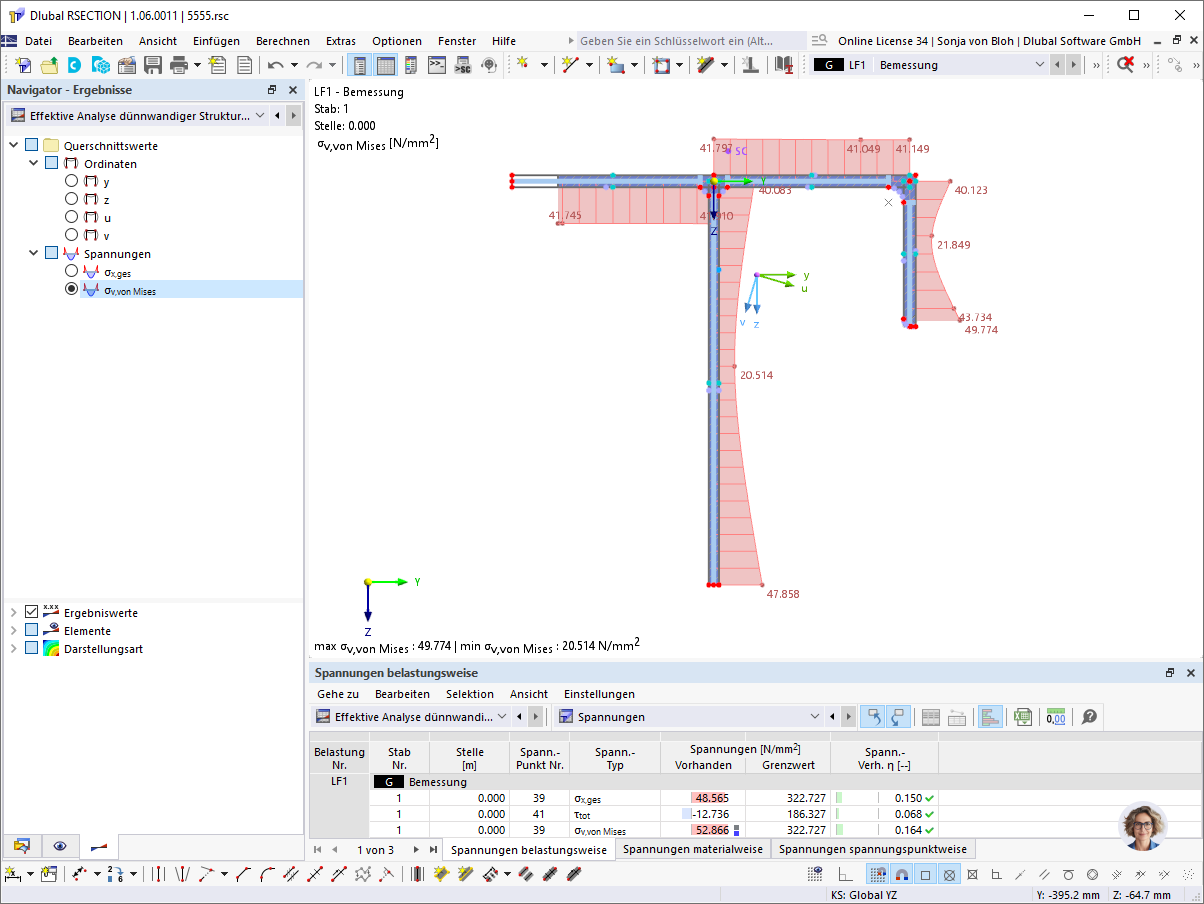Click the 0.164 stress ratio cell
This screenshot has width=1204, height=904.
(884, 830)
